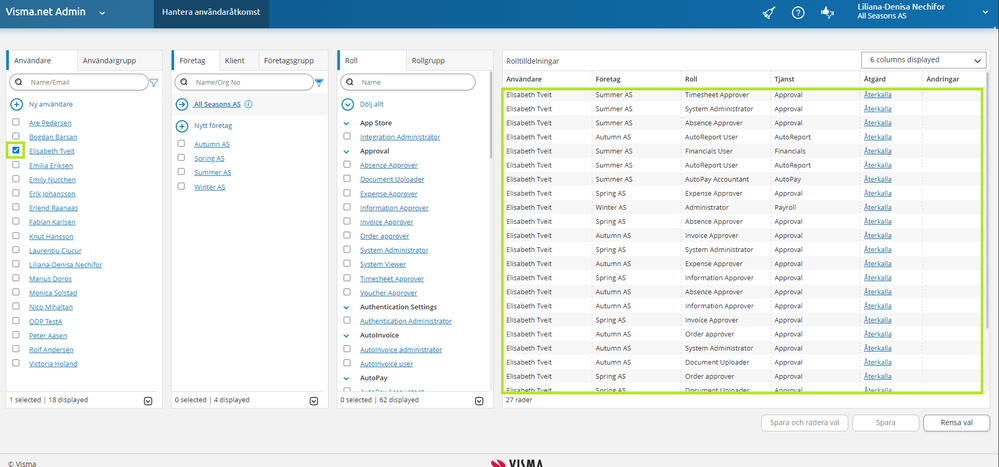Click the info icon next to All Seasons AS
The image size is (999, 467).
248,104
